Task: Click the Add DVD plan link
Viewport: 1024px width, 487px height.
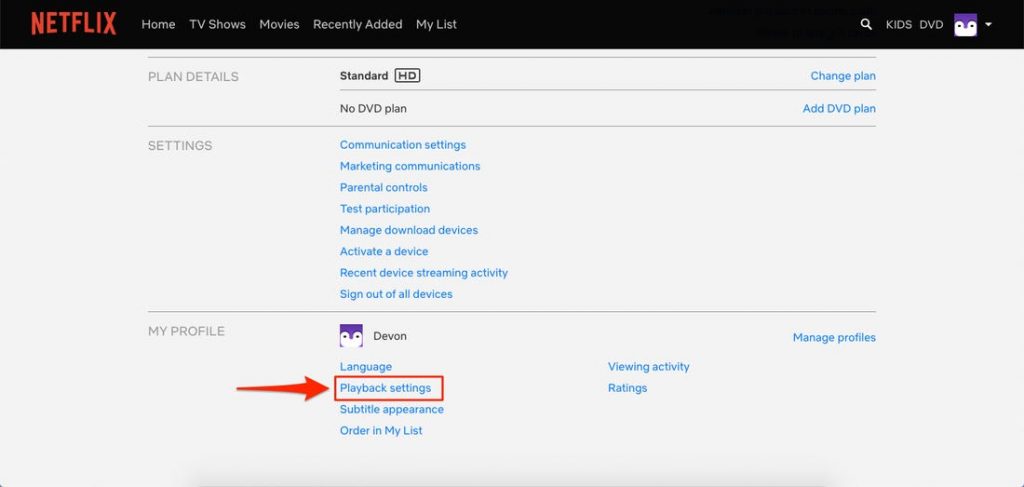Action: [x=839, y=108]
